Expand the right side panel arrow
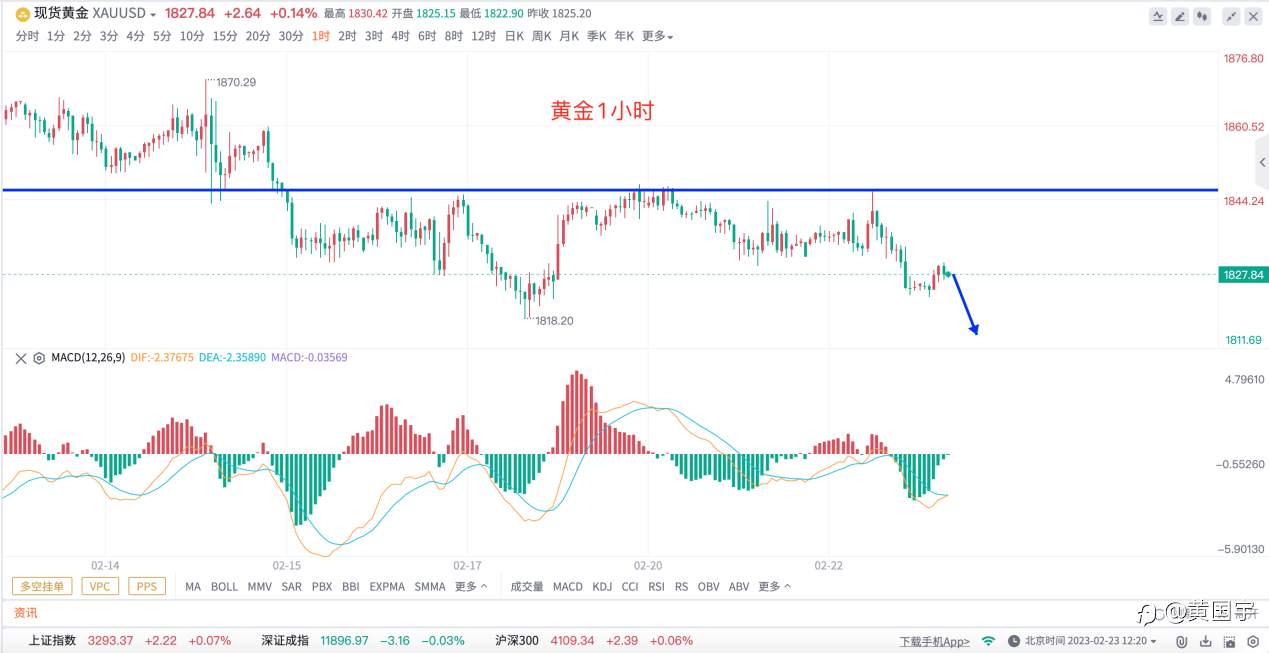Screen dimensions: 1269x653 (x=1262, y=162)
